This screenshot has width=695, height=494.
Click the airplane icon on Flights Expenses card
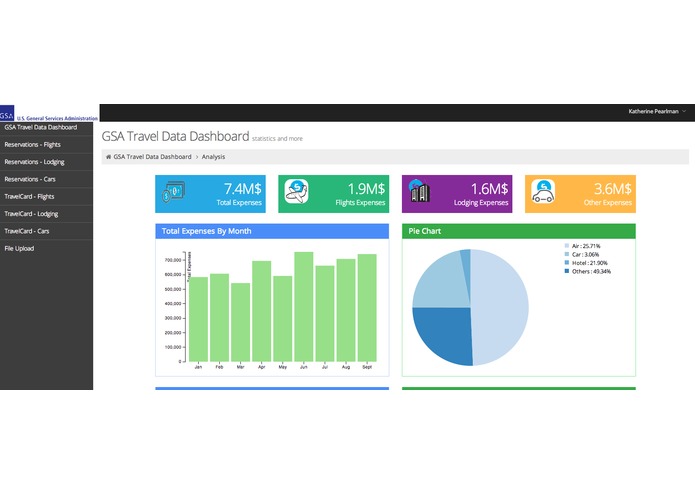coord(297,191)
